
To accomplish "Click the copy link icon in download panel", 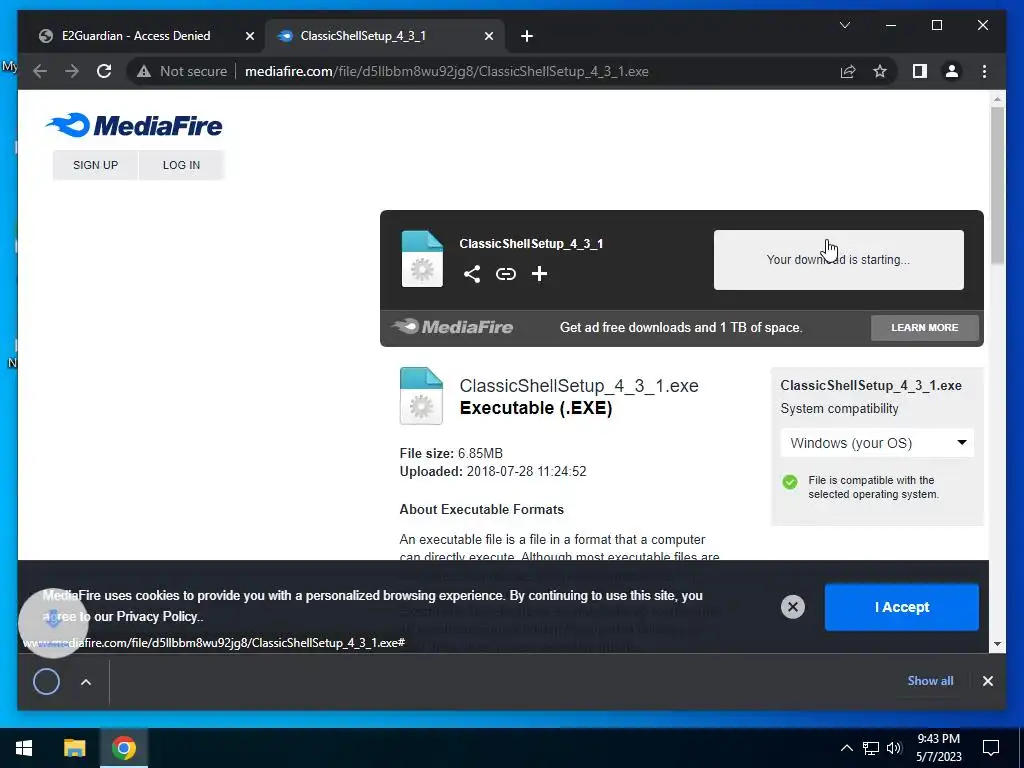I will tap(505, 274).
